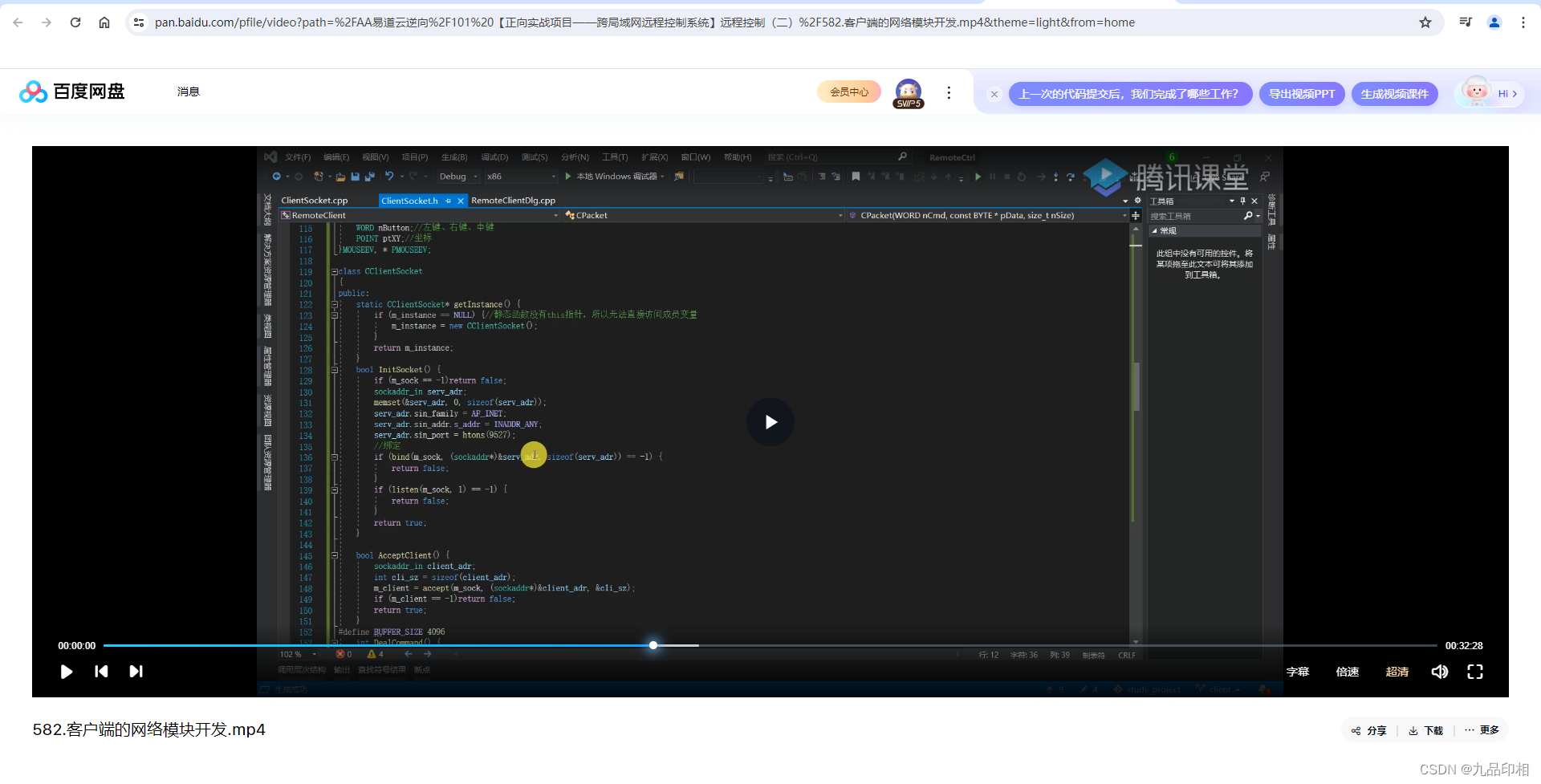Go back to the previous browser page
Screen dimensions: 1541x784
pyautogui.click(x=18, y=22)
